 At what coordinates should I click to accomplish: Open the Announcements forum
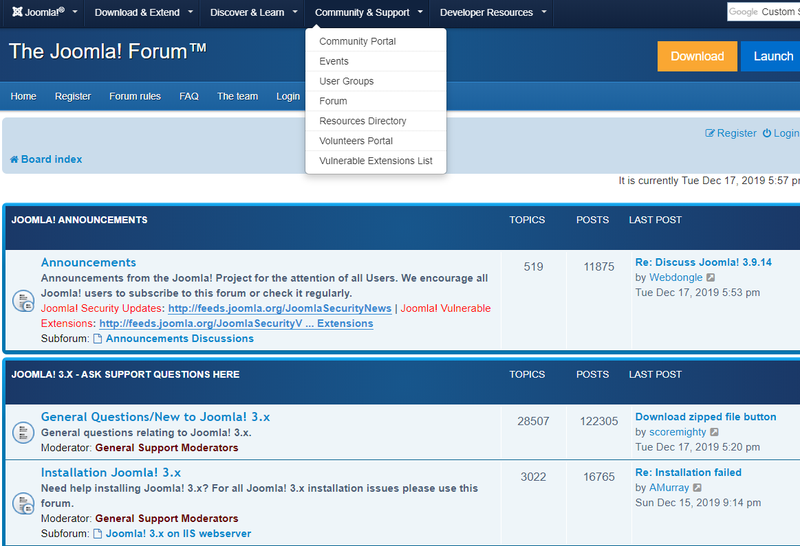(88, 262)
